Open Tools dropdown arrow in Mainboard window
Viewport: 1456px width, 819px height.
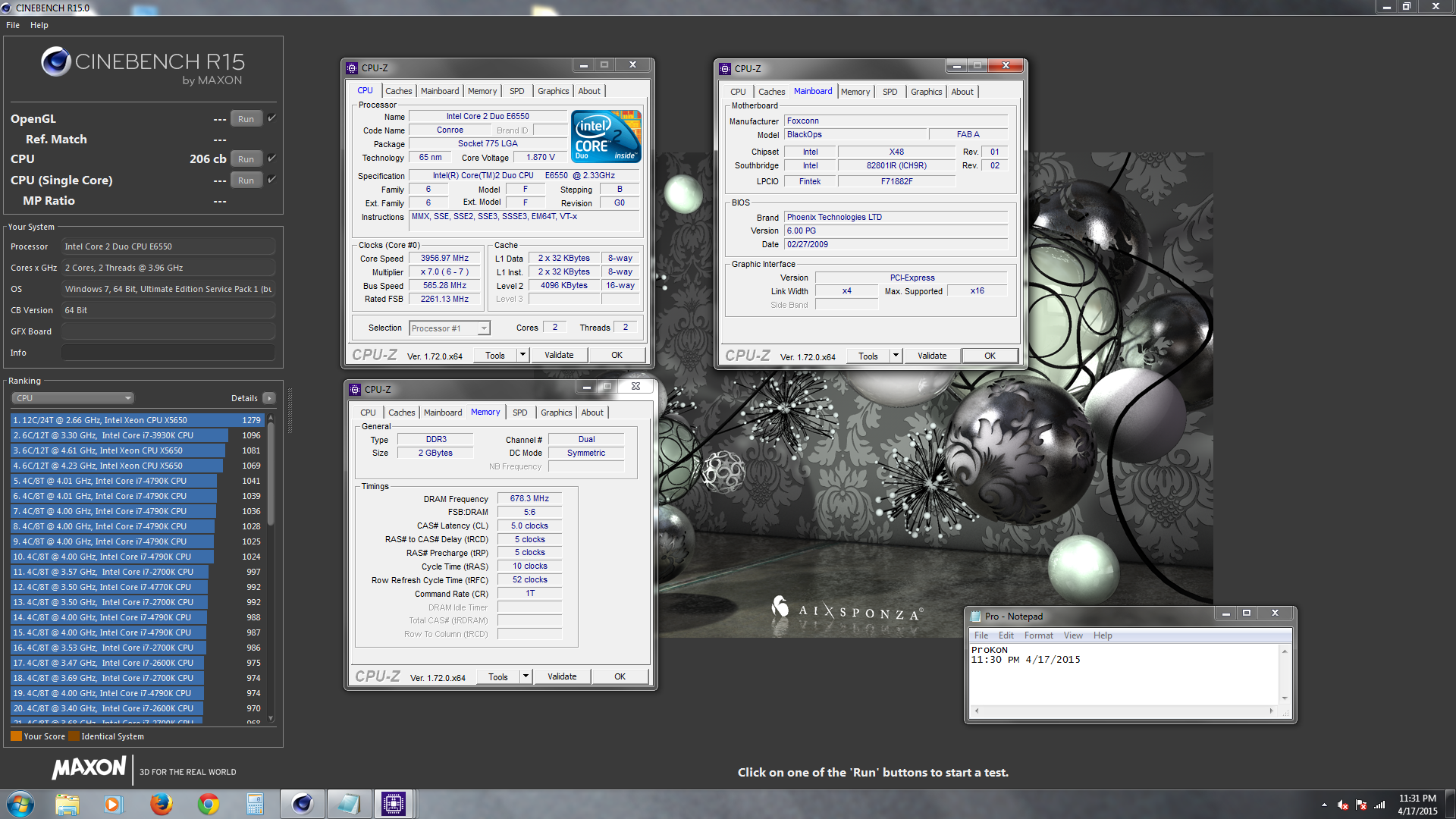tap(896, 356)
